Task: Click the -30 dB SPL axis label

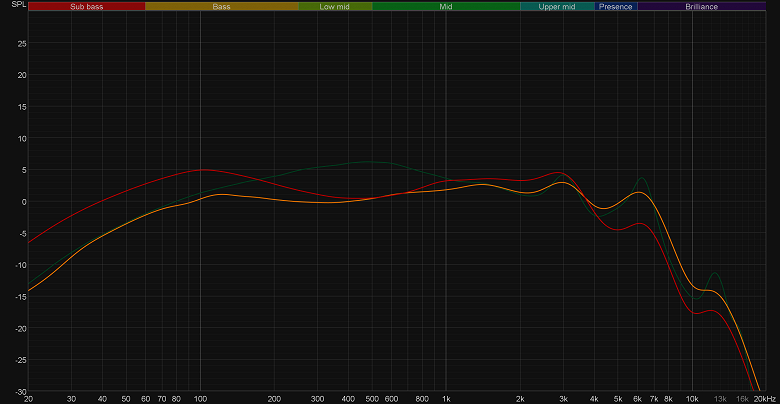Action: 21,391
